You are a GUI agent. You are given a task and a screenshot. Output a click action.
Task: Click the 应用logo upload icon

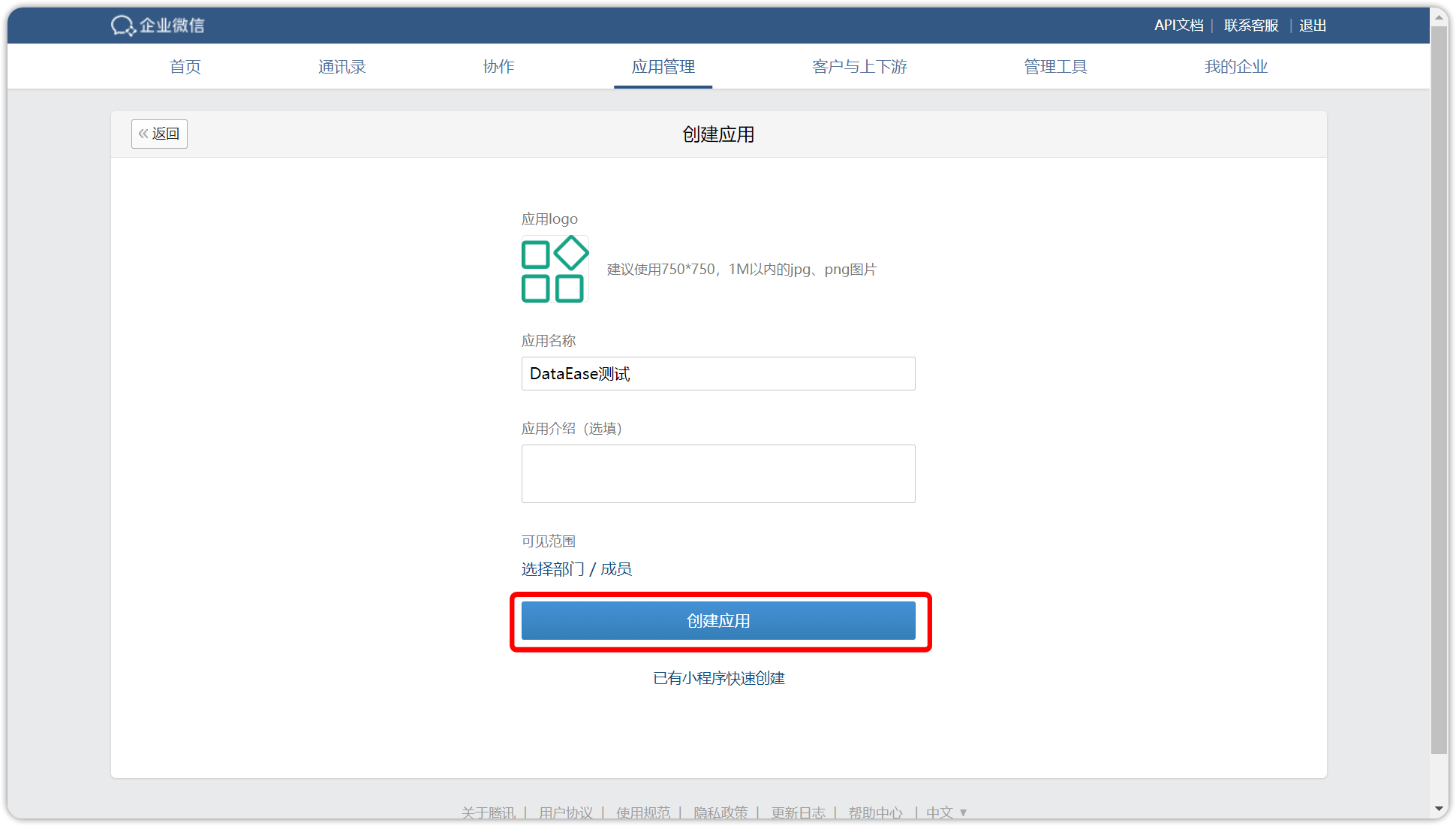554,269
